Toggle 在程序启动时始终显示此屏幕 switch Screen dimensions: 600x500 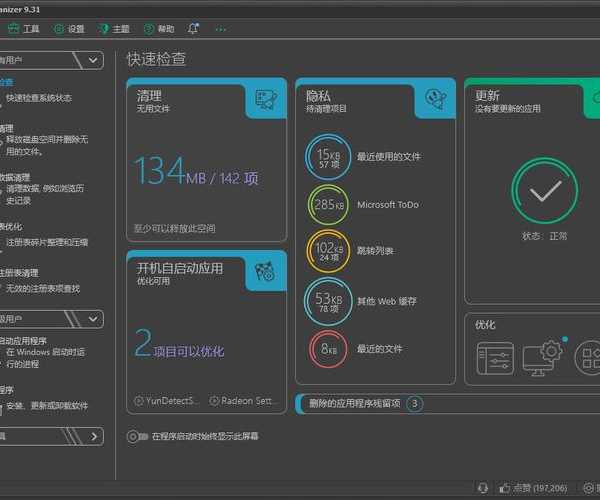[137, 436]
